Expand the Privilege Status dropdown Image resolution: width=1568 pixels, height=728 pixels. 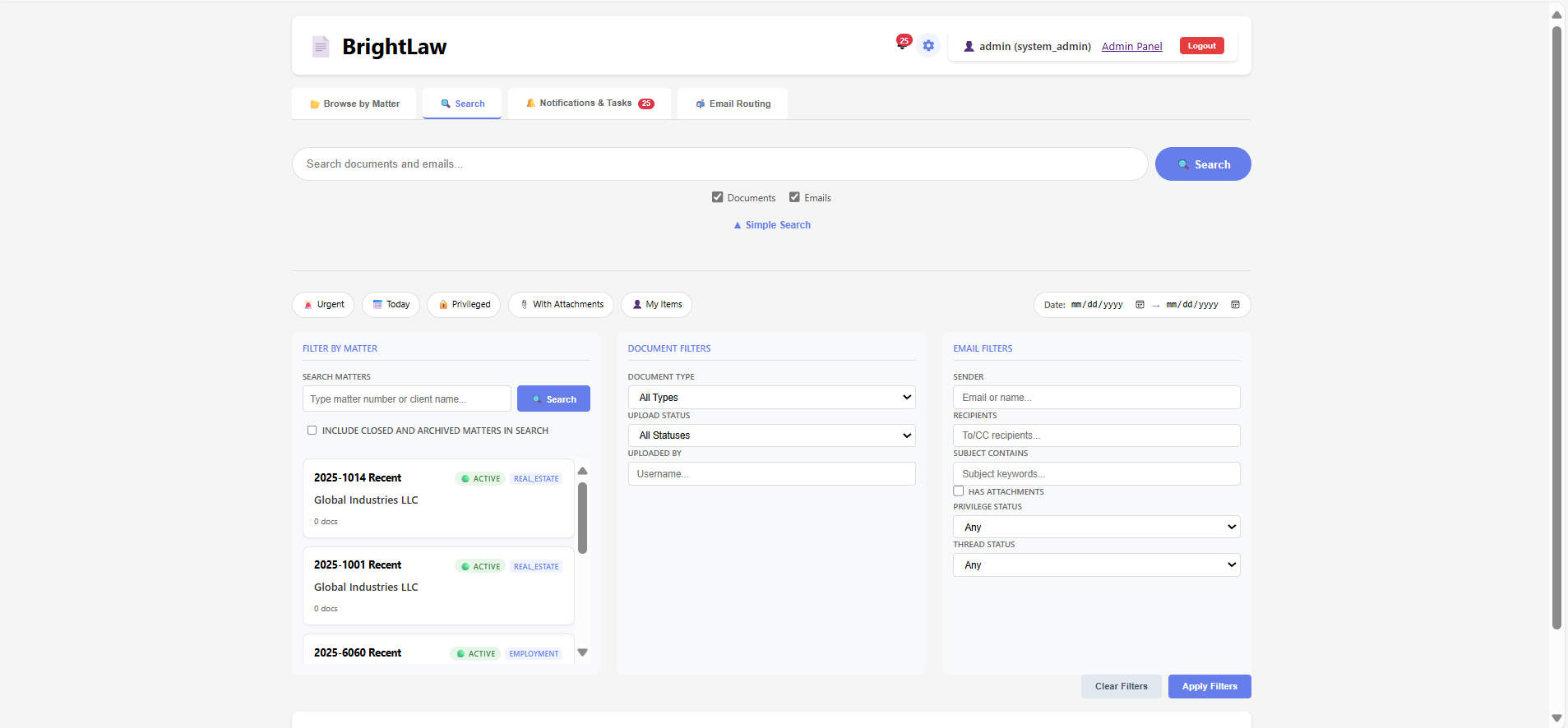(x=1096, y=528)
